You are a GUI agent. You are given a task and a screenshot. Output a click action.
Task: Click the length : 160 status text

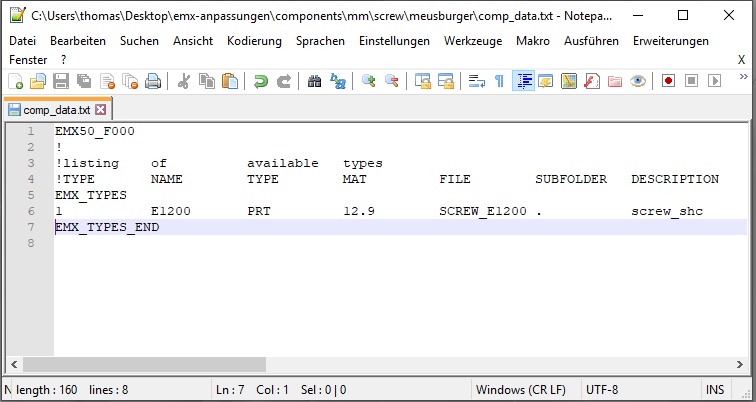[x=47, y=389]
